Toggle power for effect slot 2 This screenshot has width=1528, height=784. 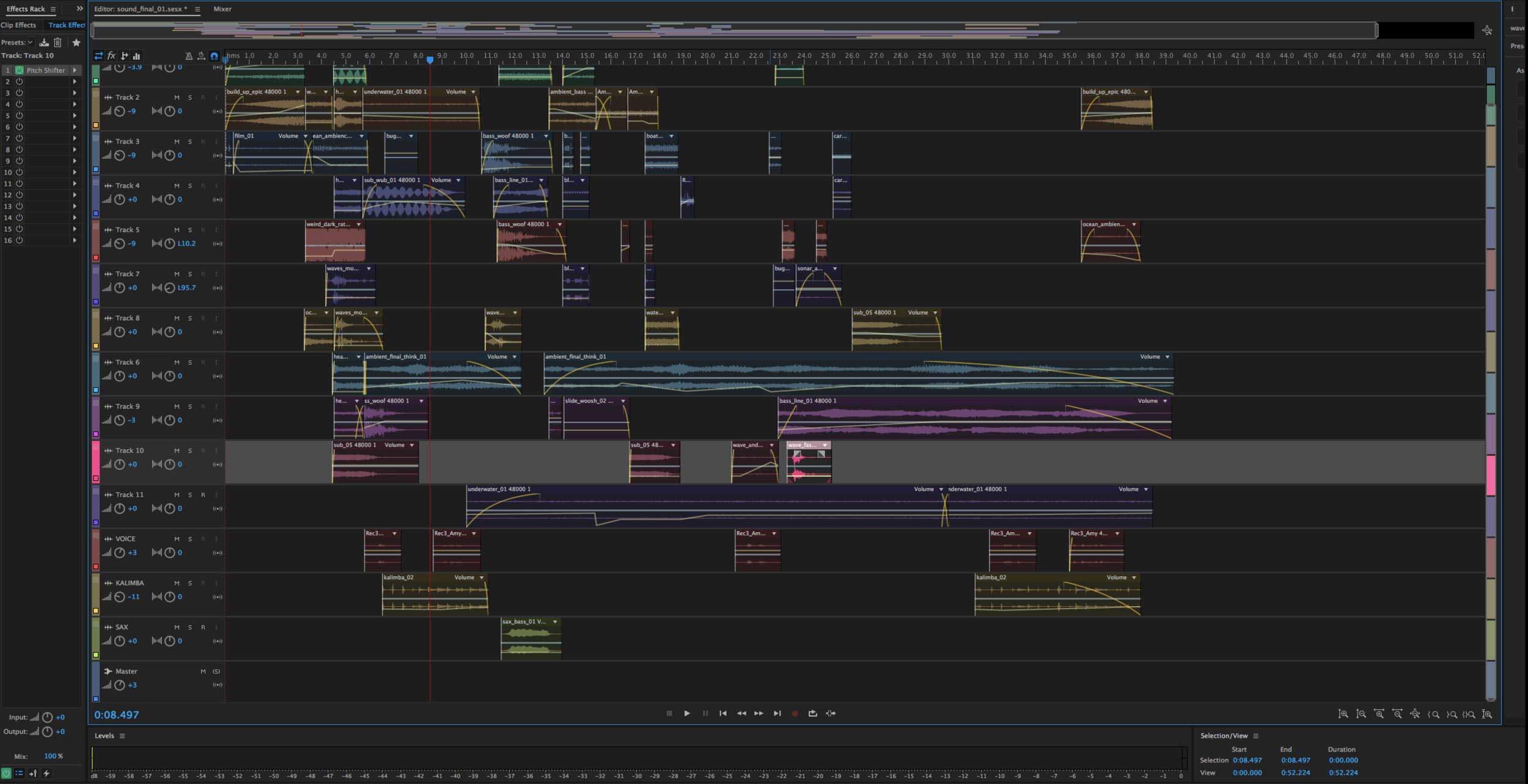pos(19,81)
